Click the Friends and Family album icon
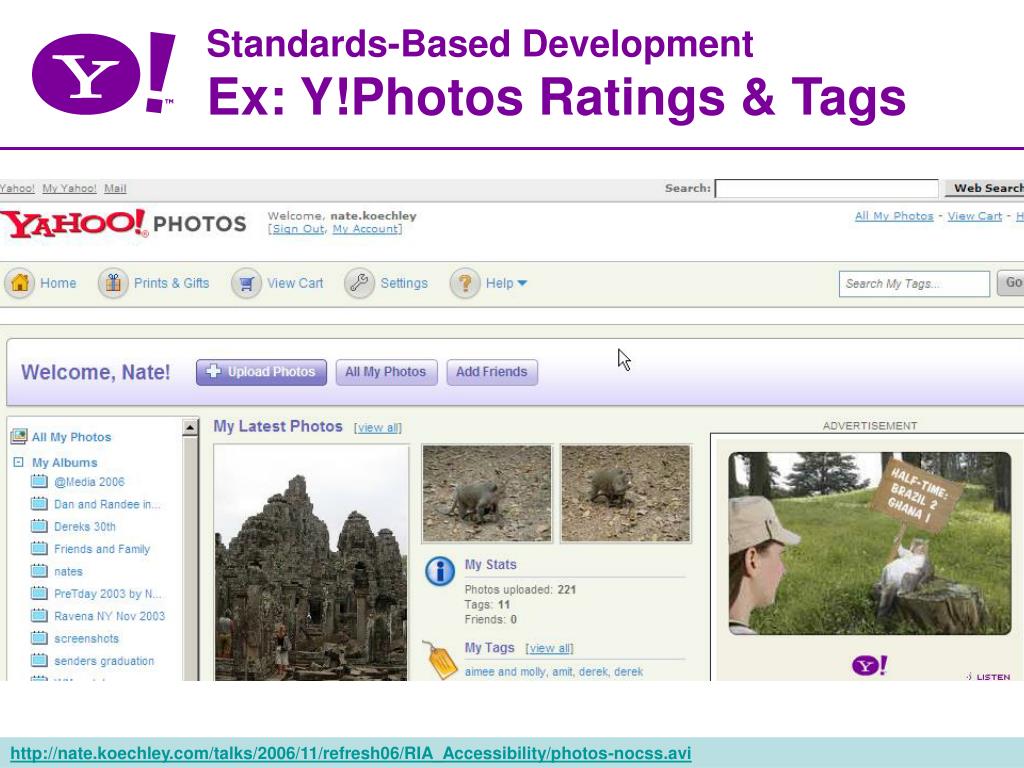 [x=39, y=549]
